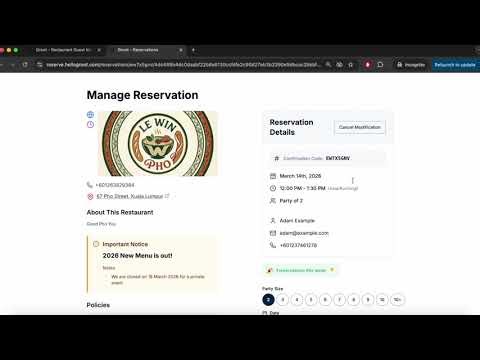Click the About This Restaurant heading
The height and width of the screenshot is (360, 480).
tap(120, 212)
